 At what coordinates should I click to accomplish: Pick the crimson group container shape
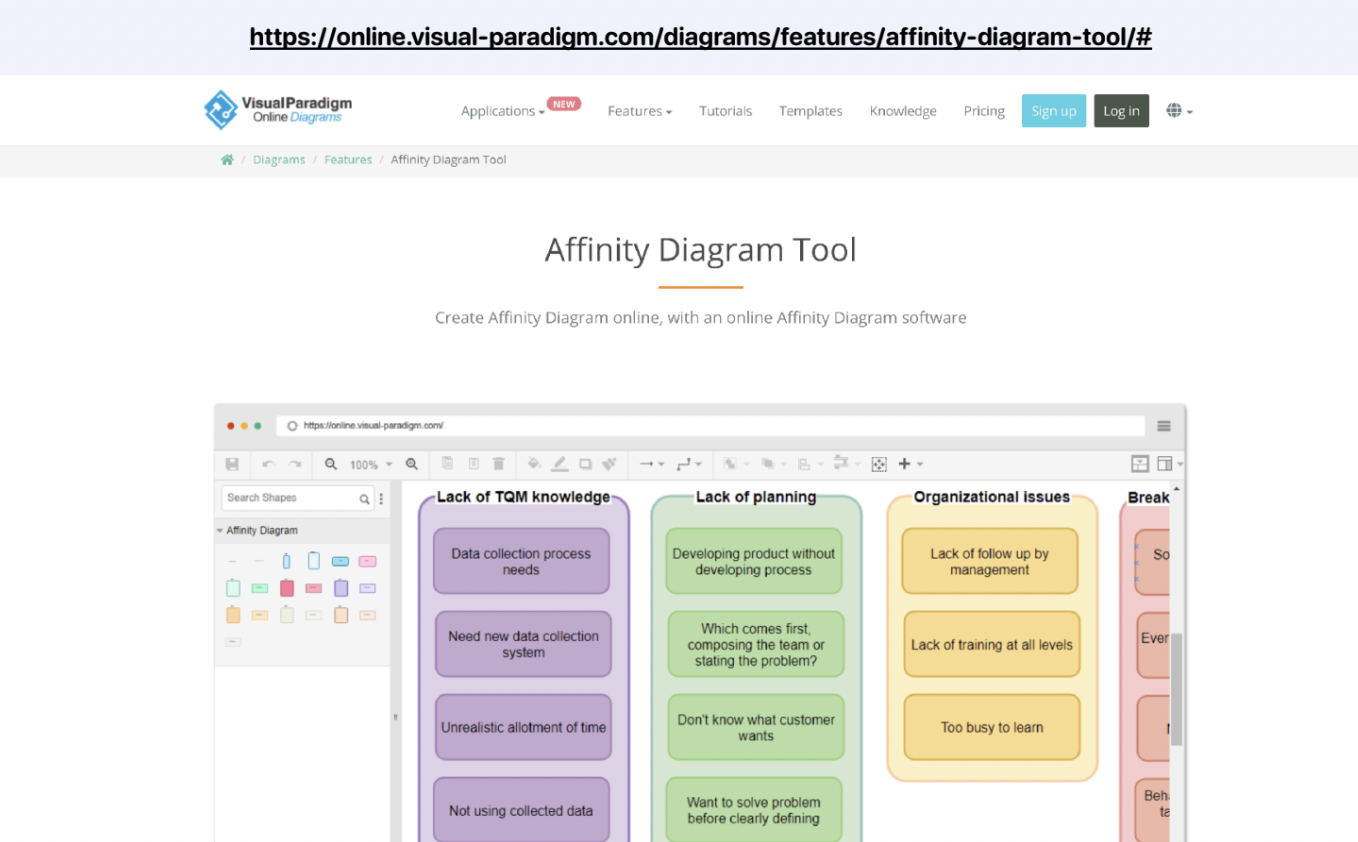click(x=287, y=588)
